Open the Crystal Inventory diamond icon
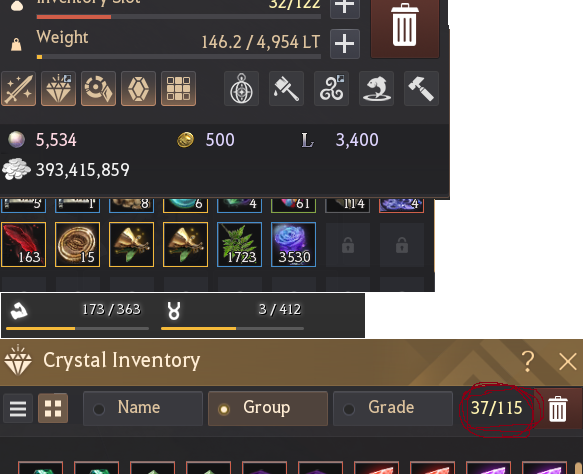Image resolution: width=583 pixels, height=474 pixels. pyautogui.click(x=58, y=89)
